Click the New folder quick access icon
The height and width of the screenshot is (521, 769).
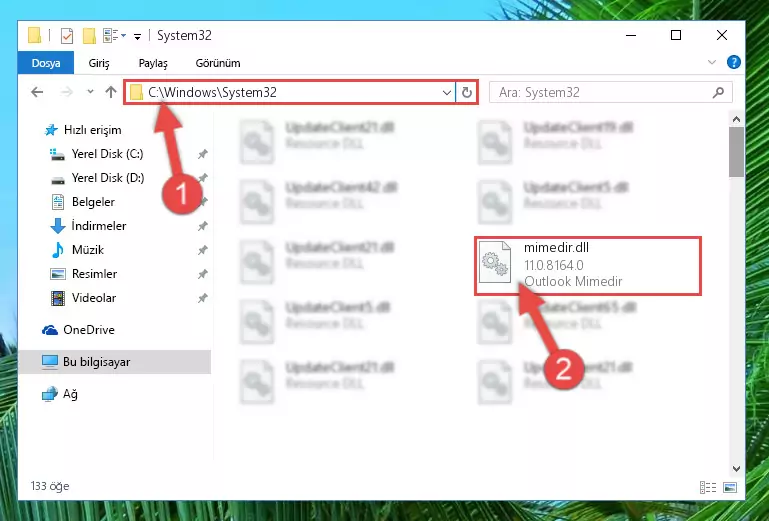89,35
